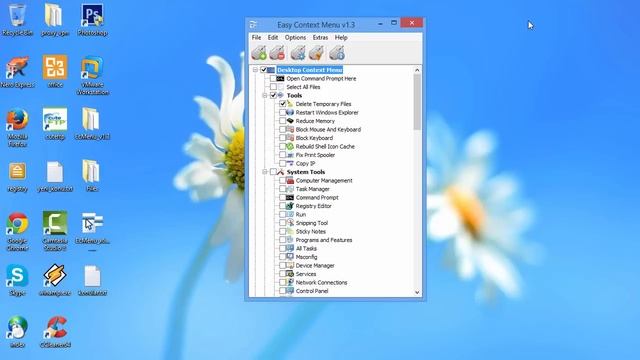640x360 pixels.
Task: Select the 'Block Mouse And Keyboard' row
Action: [328, 129]
